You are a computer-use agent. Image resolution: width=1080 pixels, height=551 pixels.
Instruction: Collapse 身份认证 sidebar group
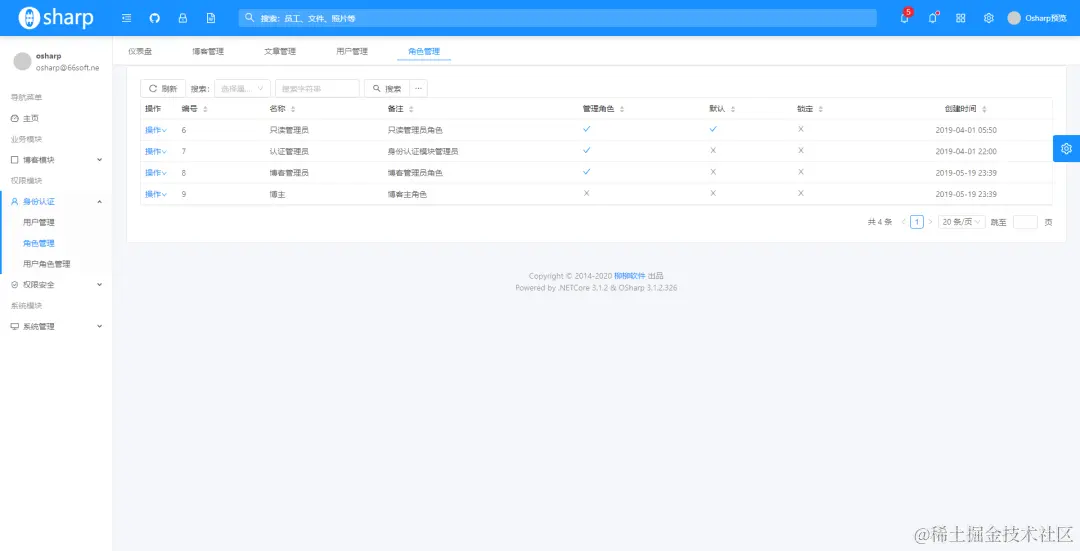coord(56,201)
